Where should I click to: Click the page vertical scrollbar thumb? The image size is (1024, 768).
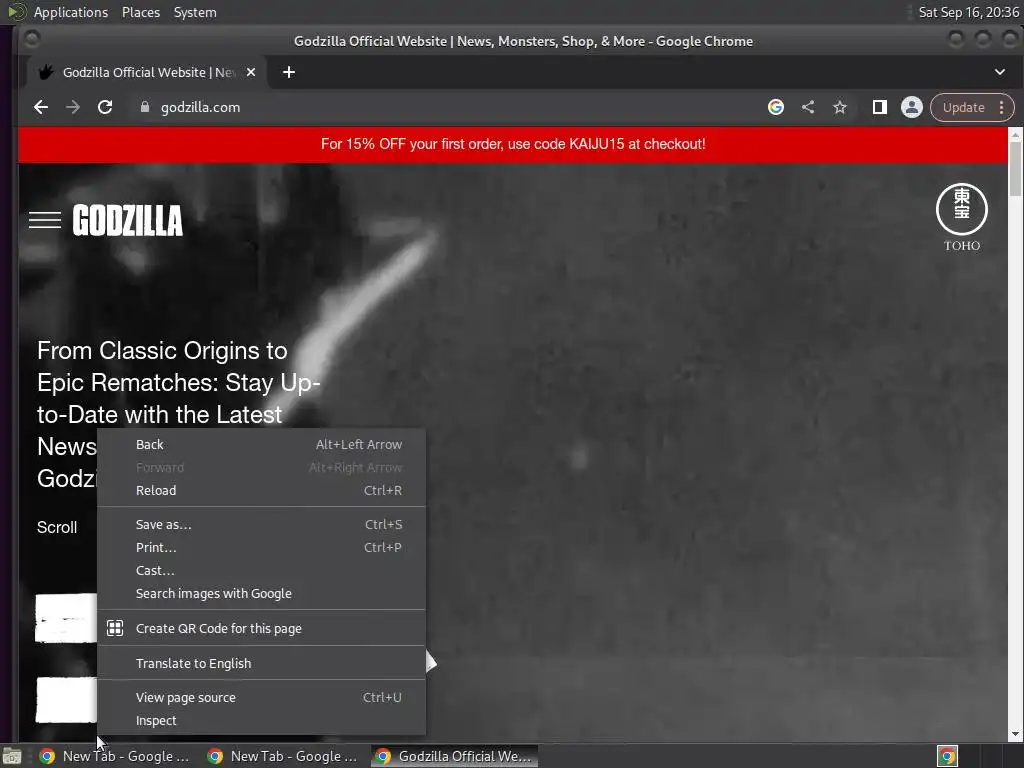click(x=1015, y=168)
